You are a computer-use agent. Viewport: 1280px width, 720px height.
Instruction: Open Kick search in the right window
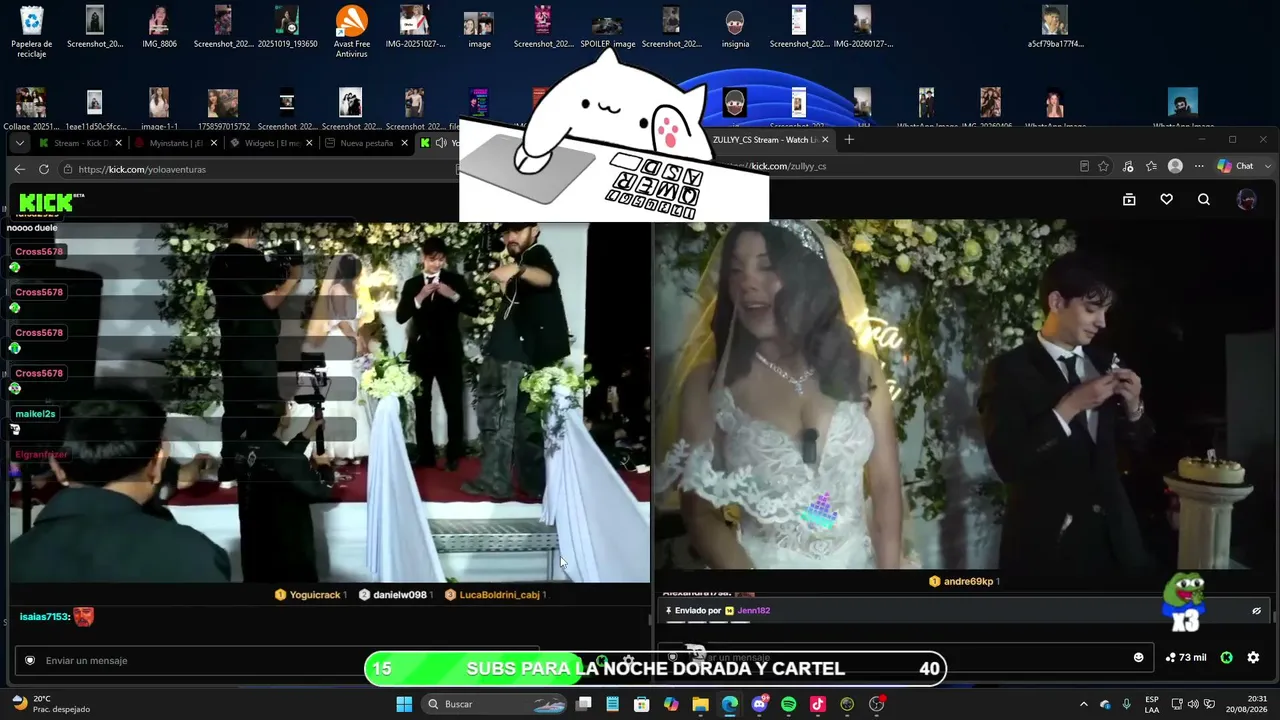pyautogui.click(x=1204, y=200)
